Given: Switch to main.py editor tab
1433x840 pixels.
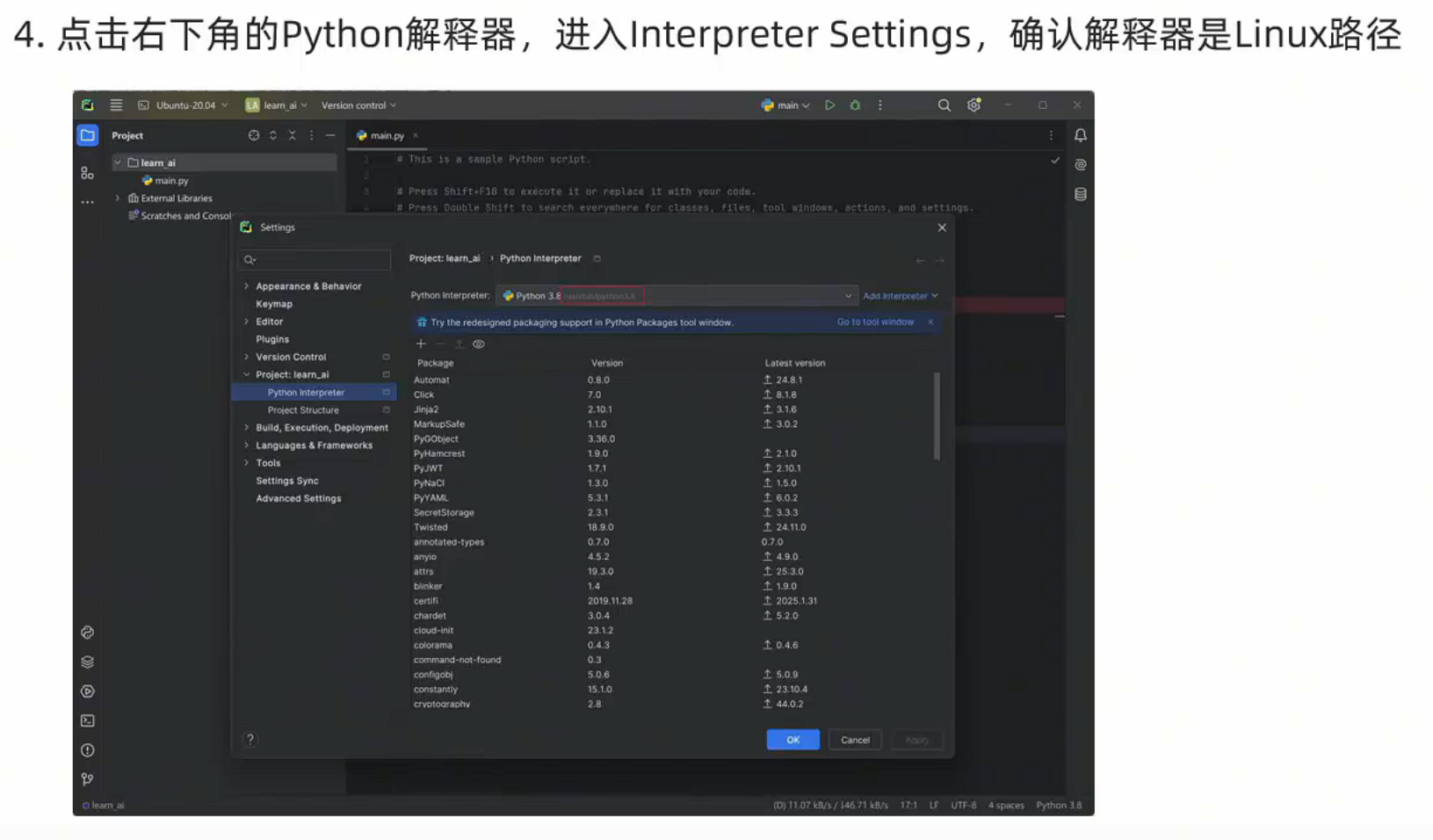Looking at the screenshot, I should tap(387, 135).
